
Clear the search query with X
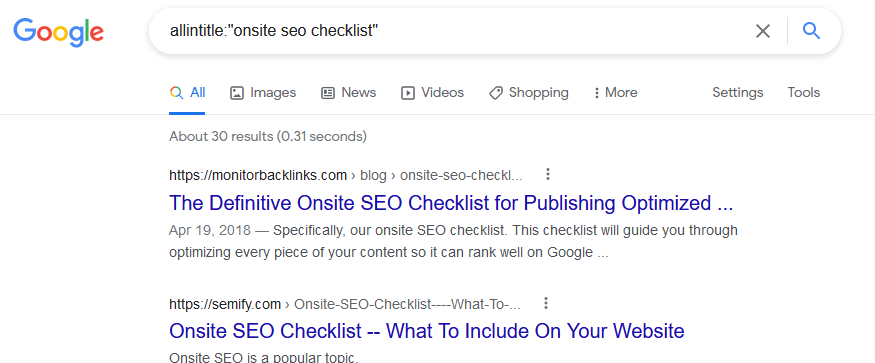click(x=763, y=31)
